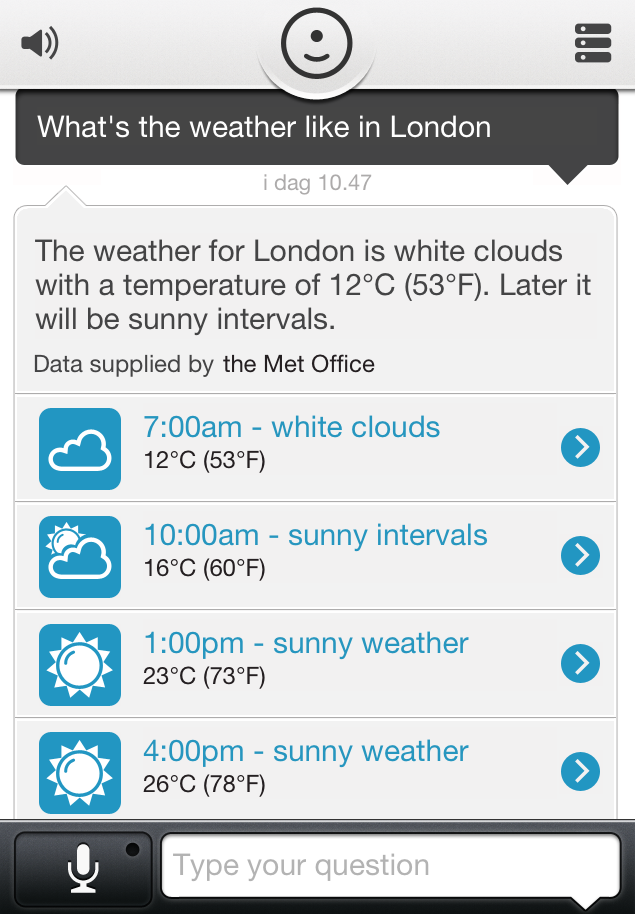Click the 4:00pm sun weather icon
635x914 pixels.
point(79,771)
